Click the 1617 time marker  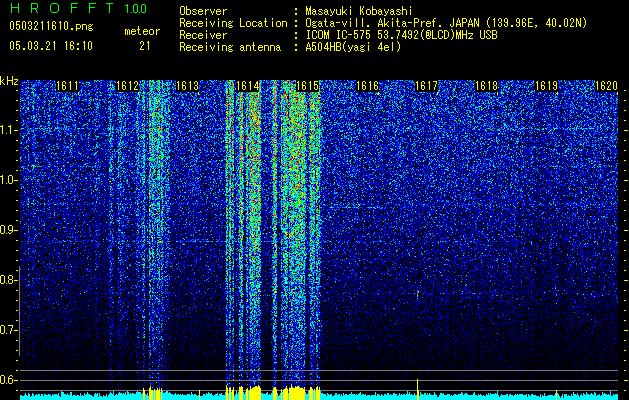pyautogui.click(x=426, y=86)
